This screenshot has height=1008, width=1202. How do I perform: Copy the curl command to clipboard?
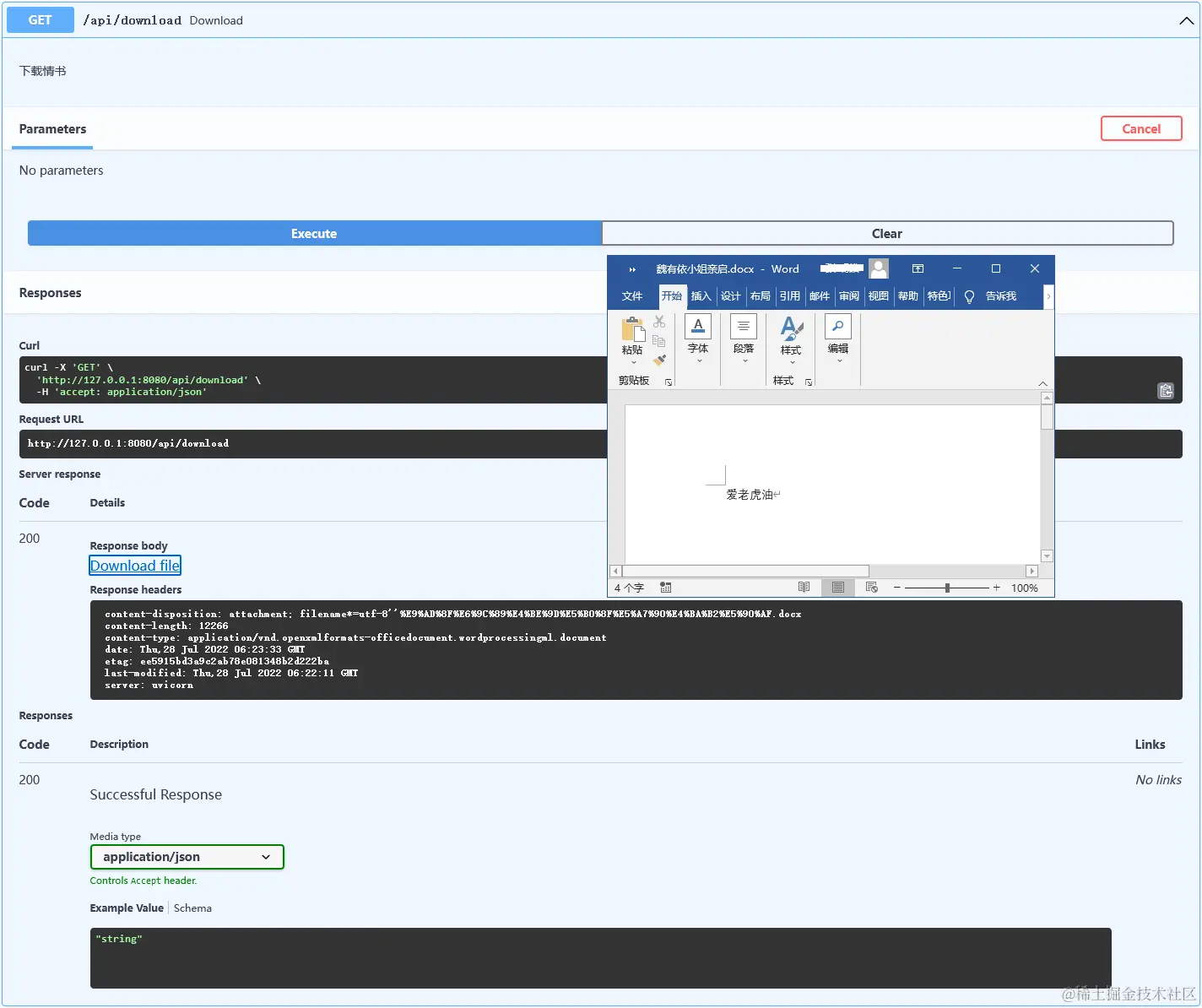point(1166,390)
